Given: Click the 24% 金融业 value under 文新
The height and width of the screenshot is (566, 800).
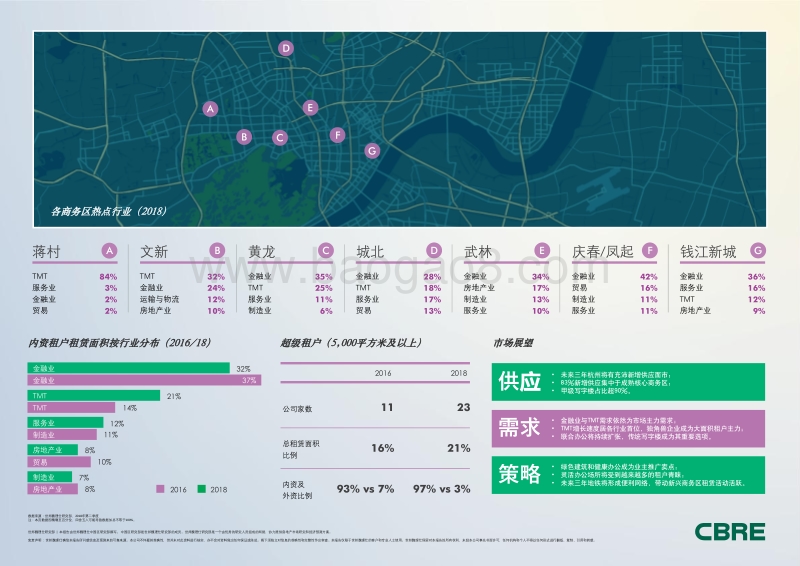Looking at the screenshot, I should click(x=216, y=288).
